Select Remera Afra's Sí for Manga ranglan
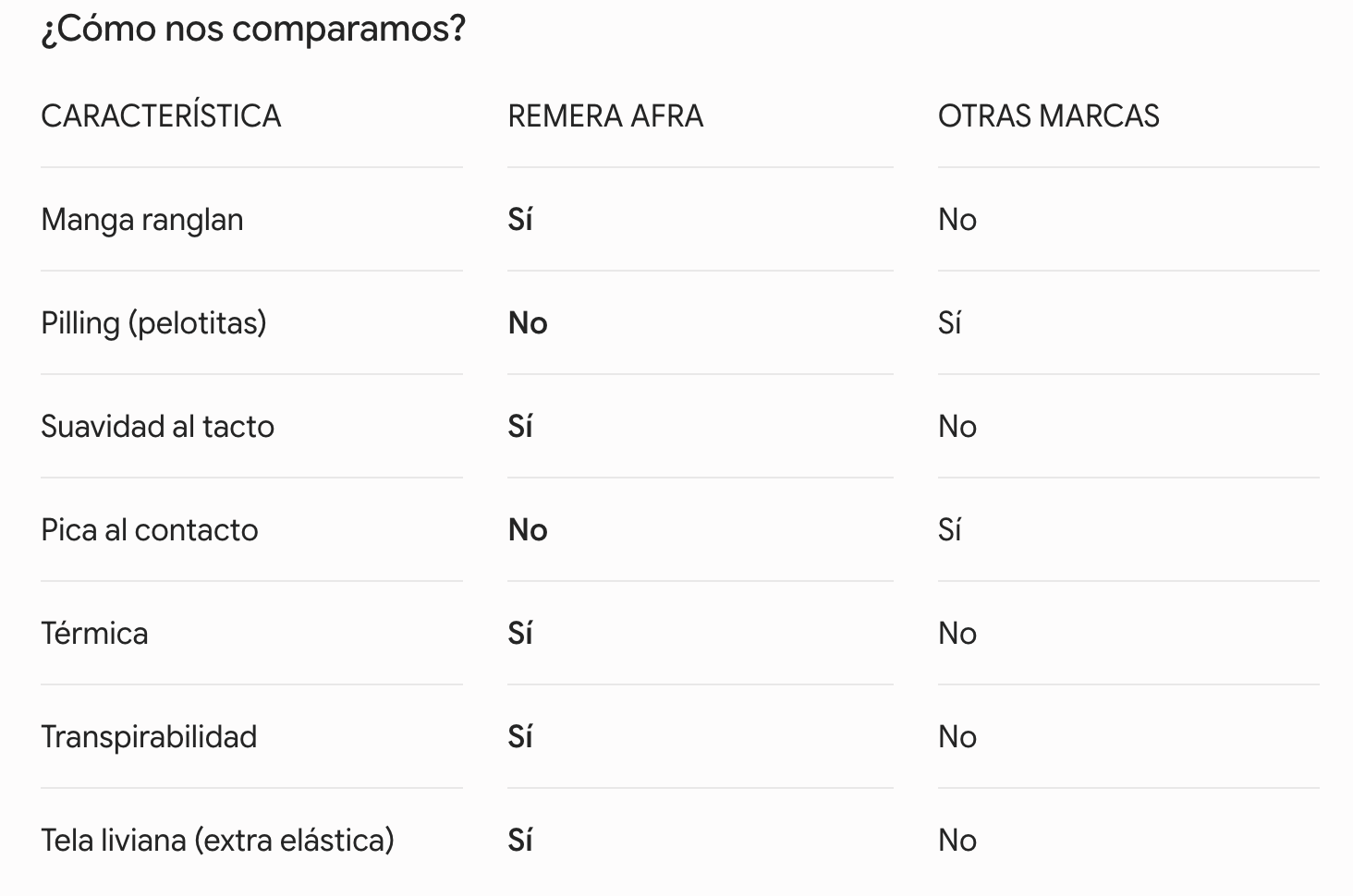Viewport: 1353px width, 896px height. (520, 220)
